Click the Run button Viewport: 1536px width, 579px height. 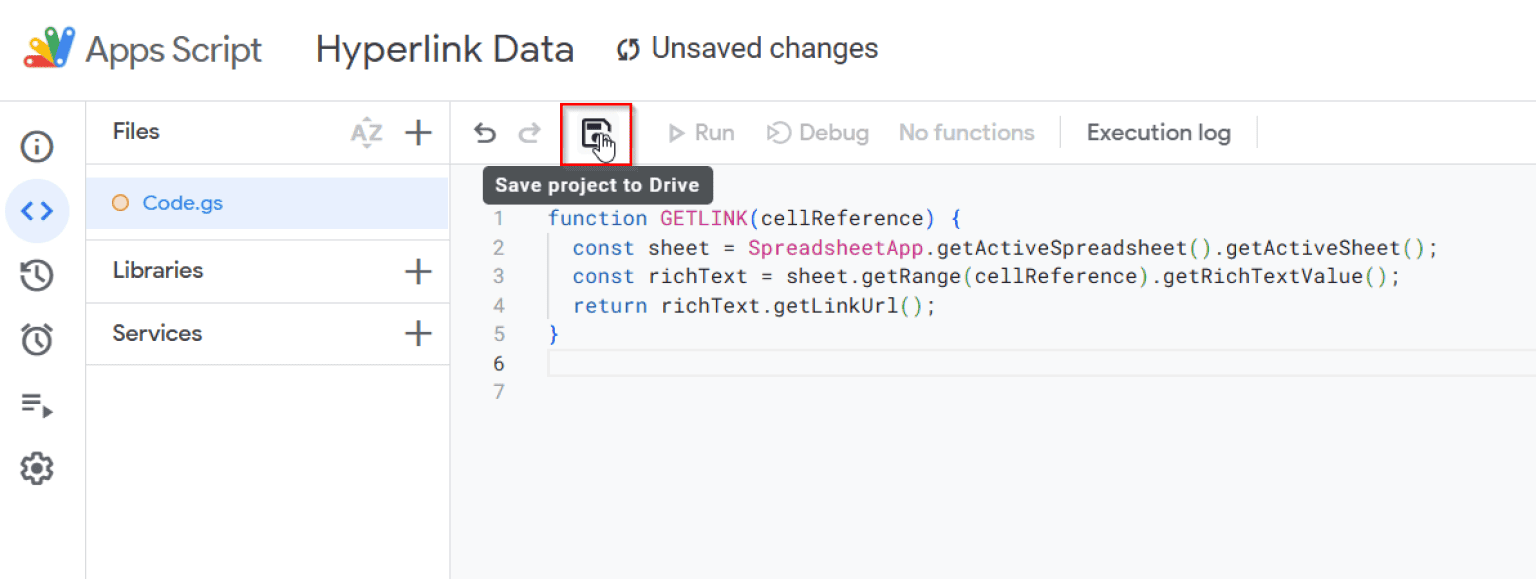click(x=701, y=133)
